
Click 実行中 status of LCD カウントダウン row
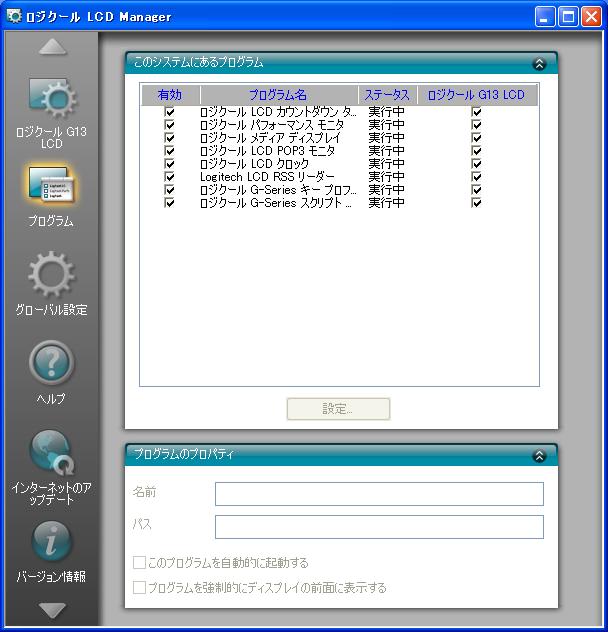(x=386, y=112)
